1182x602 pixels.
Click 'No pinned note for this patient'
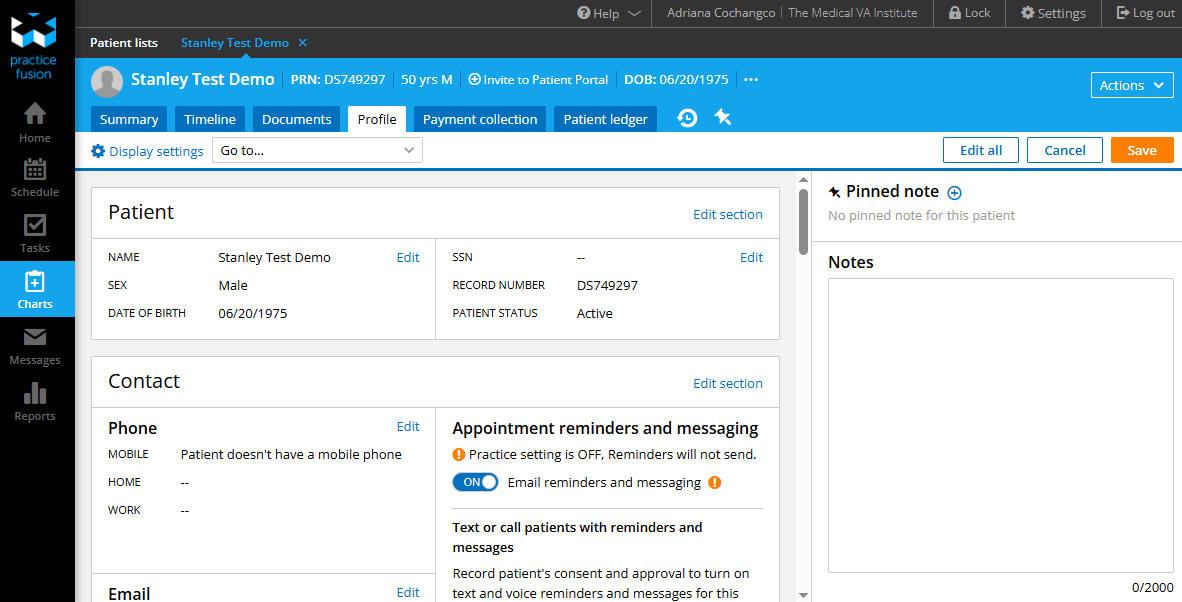(921, 215)
